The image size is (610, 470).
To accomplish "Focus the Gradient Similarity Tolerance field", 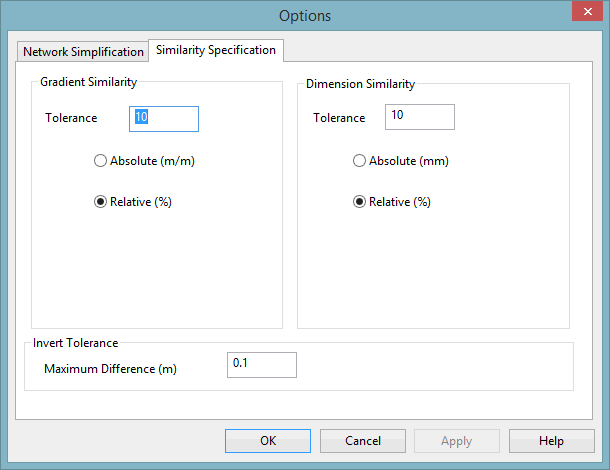I will pos(164,119).
